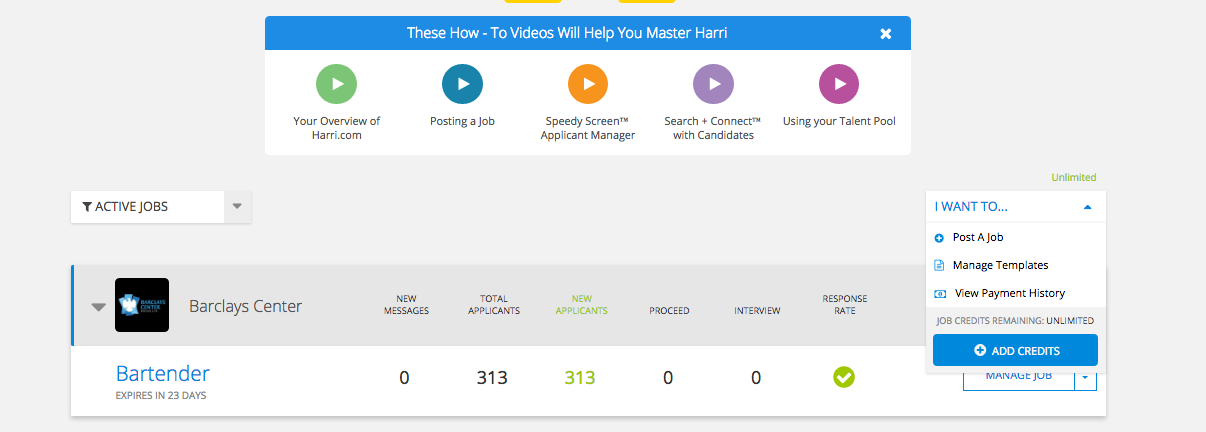Screen dimensions: 1206x432
Task: Click the Bartender new applicants count 313
Action: pos(580,378)
